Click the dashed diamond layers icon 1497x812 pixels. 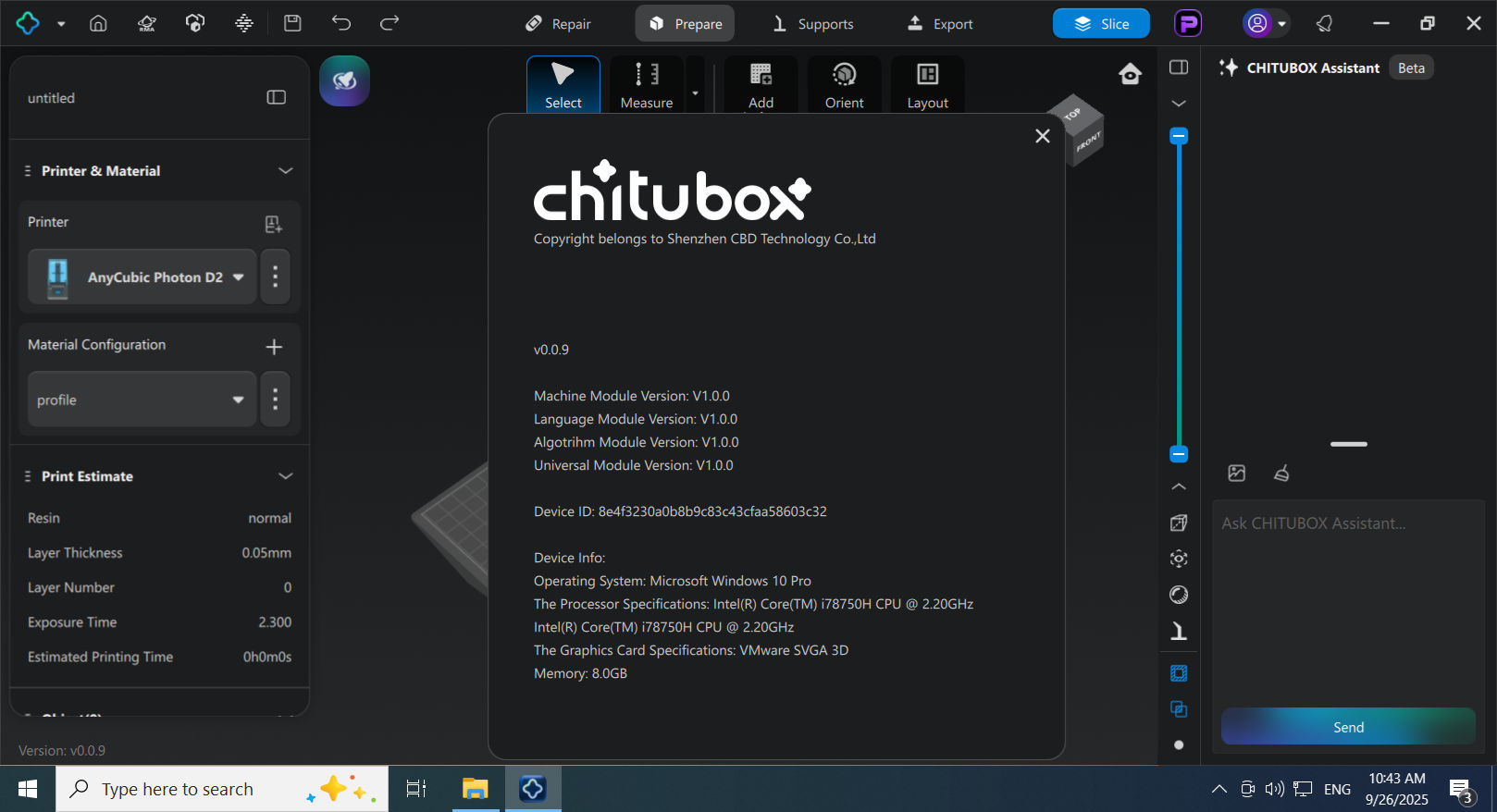(x=244, y=23)
